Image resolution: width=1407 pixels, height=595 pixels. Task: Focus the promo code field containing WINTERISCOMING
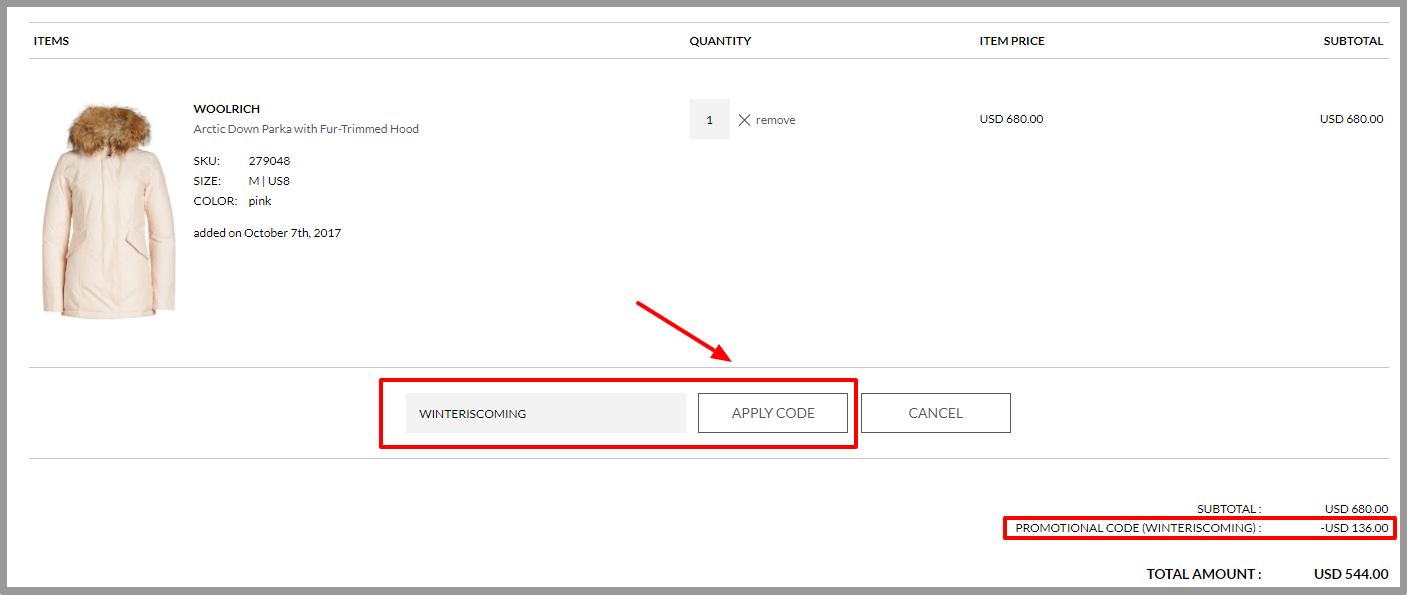pyautogui.click(x=546, y=413)
